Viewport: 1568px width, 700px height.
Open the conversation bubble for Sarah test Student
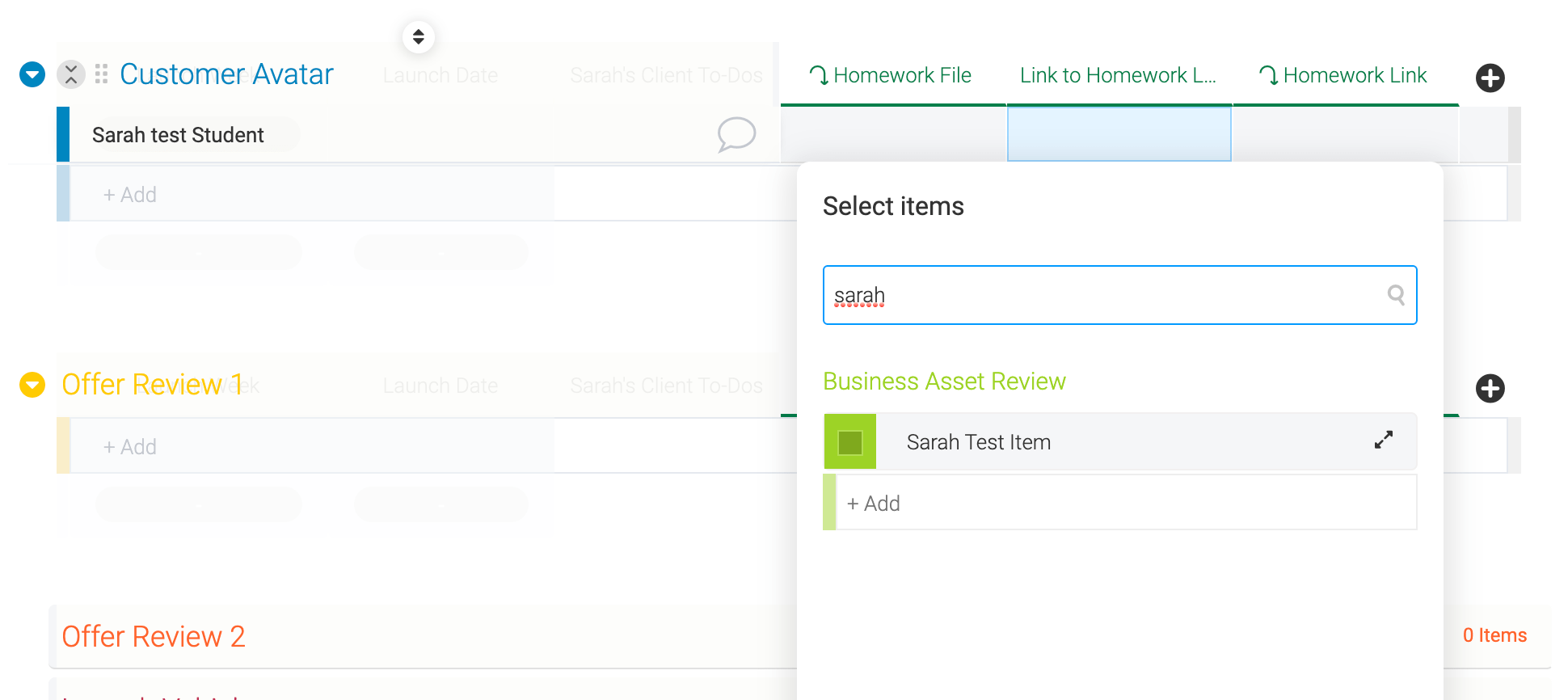coord(736,134)
